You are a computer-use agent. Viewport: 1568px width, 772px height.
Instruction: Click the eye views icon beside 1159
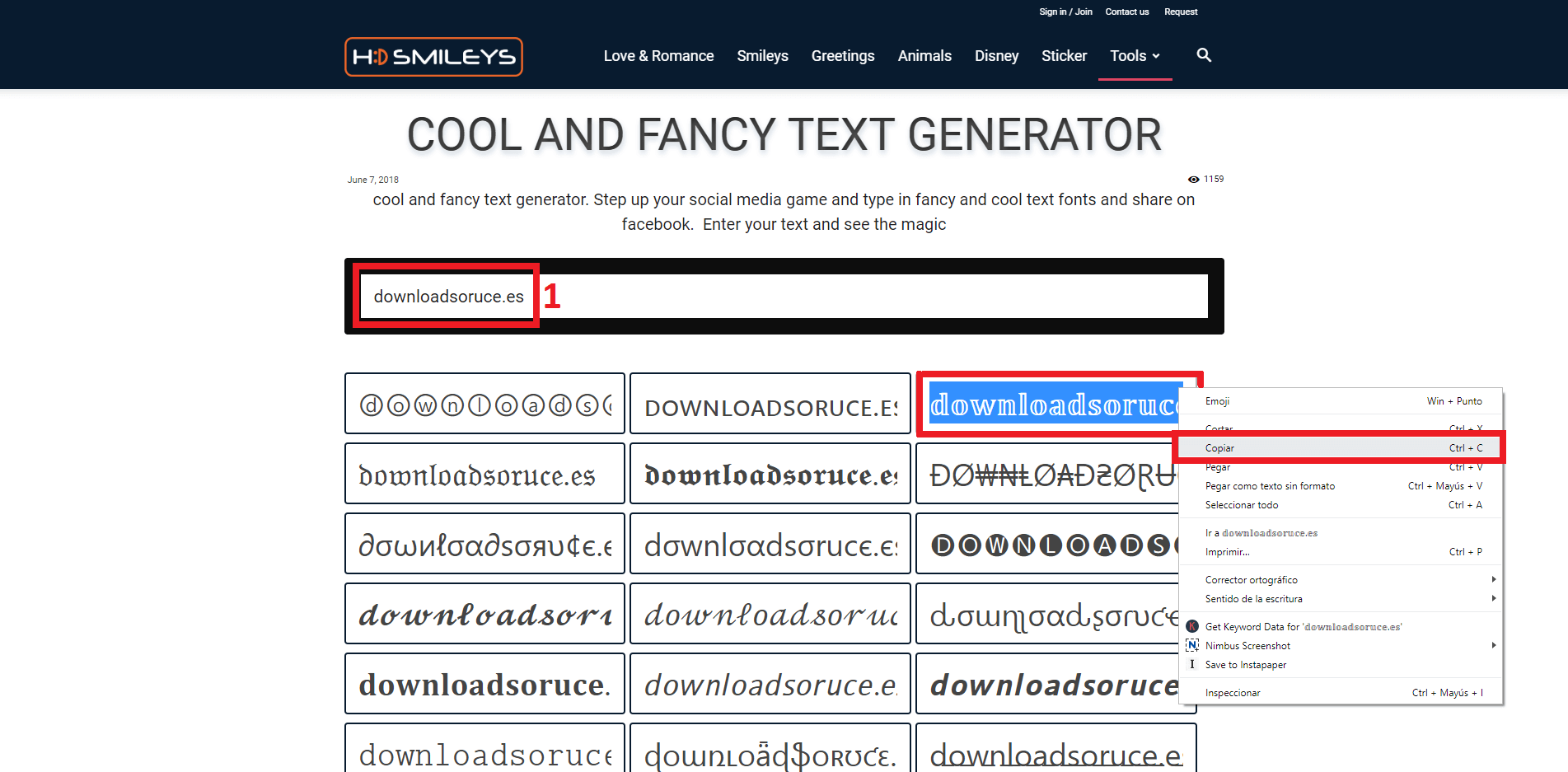(1193, 180)
